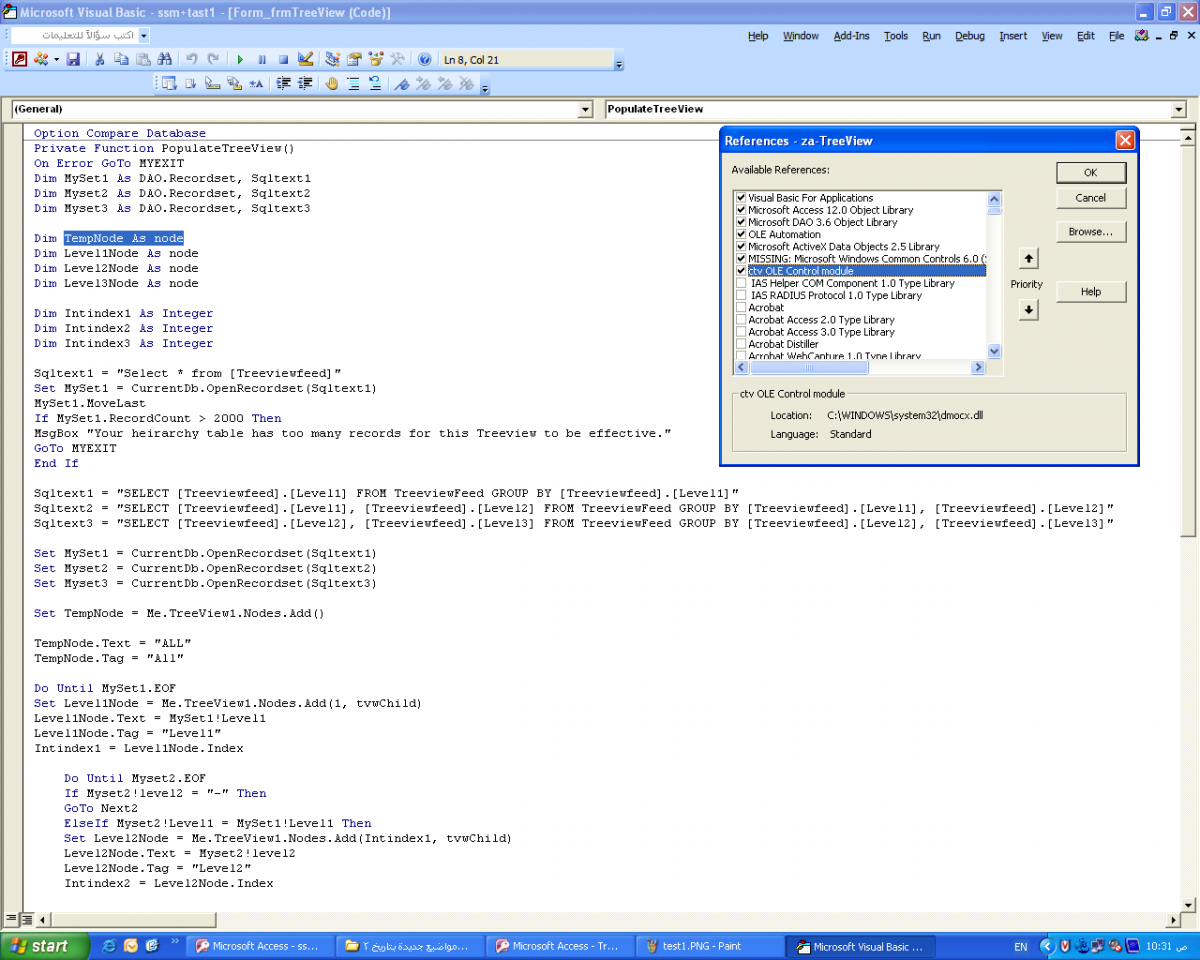The image size is (1200, 960).
Task: Expand the Insert object dropdown arrow in toolbar
Action: point(56,60)
